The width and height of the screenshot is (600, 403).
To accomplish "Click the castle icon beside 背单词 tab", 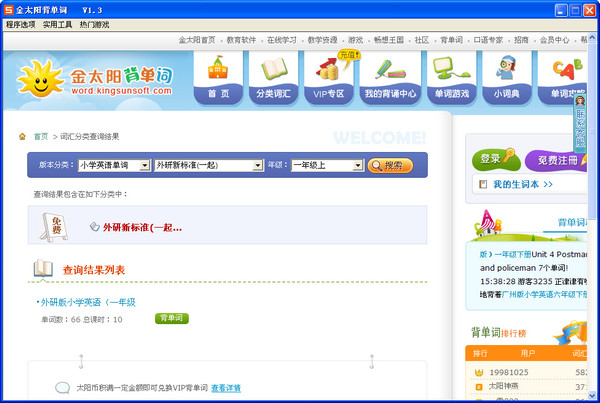I will click(488, 222).
